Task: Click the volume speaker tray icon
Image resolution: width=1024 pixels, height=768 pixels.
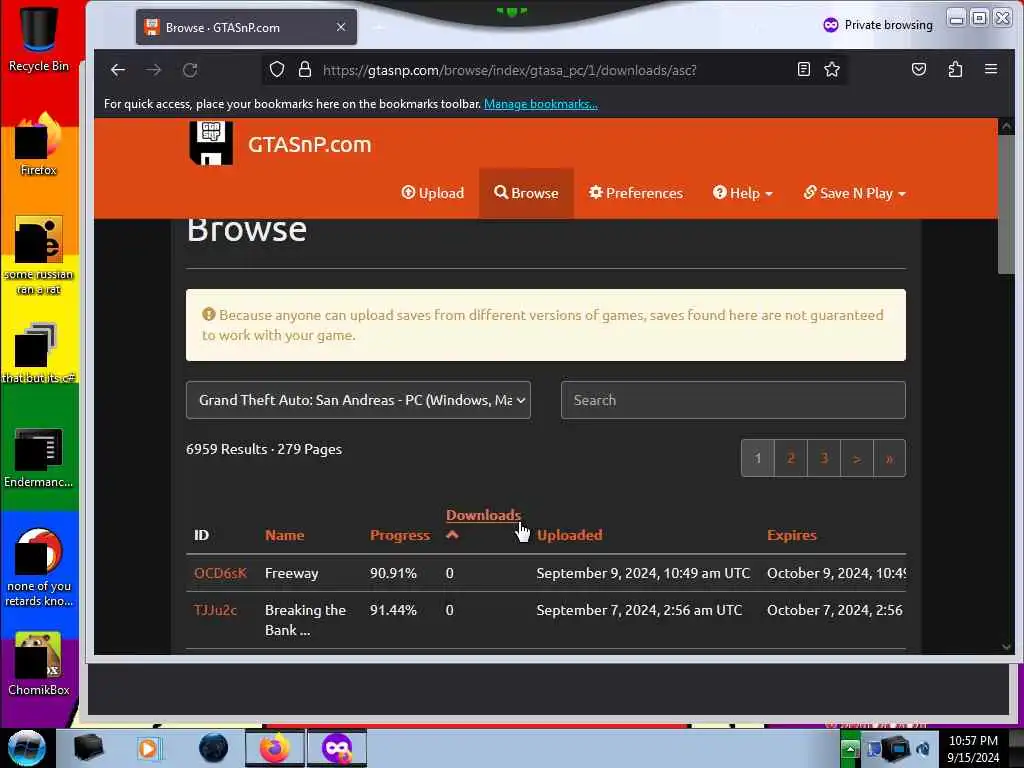Action: [923, 748]
